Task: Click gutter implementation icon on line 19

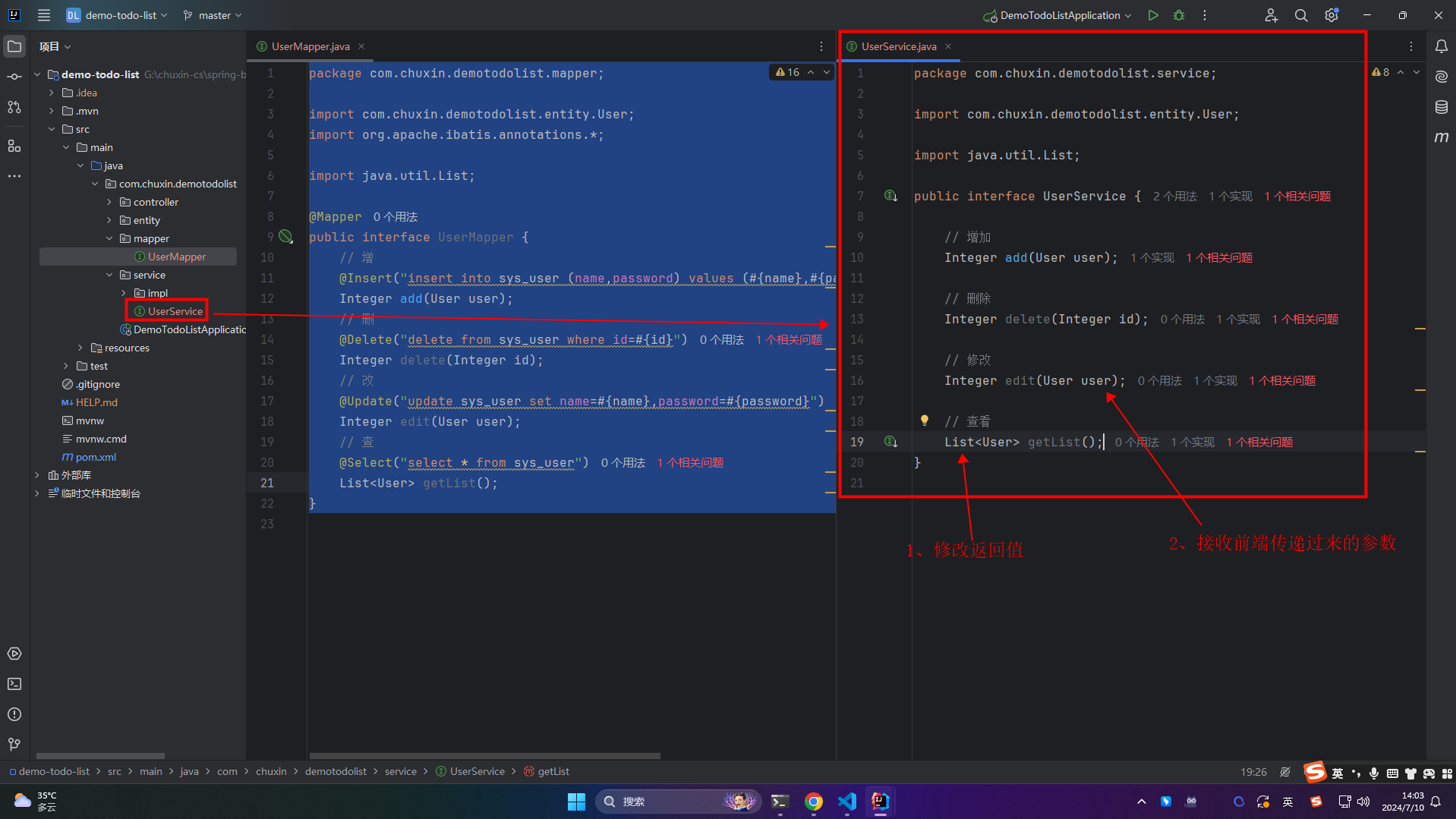Action: 890,442
